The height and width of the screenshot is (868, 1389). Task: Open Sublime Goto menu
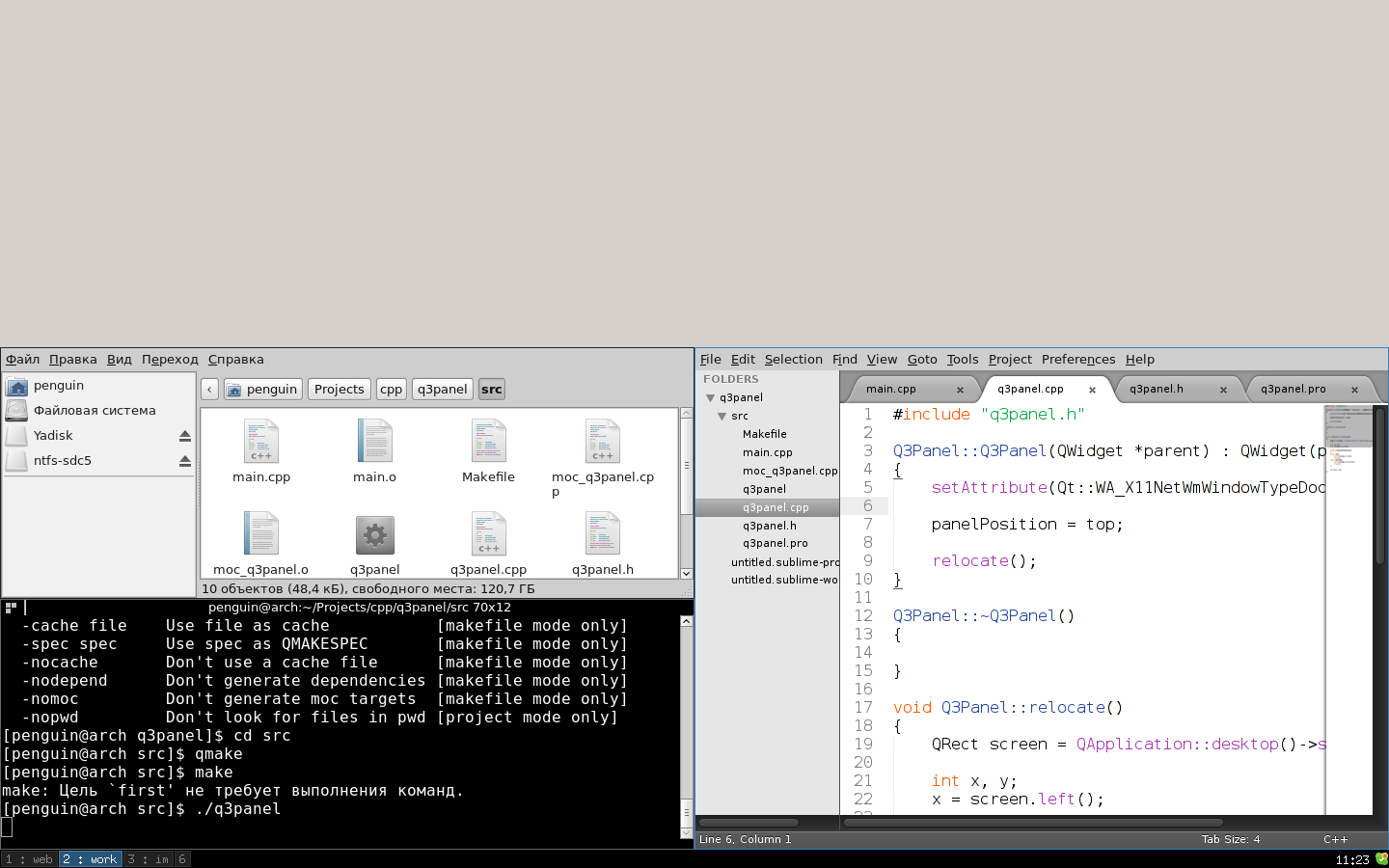pos(922,360)
